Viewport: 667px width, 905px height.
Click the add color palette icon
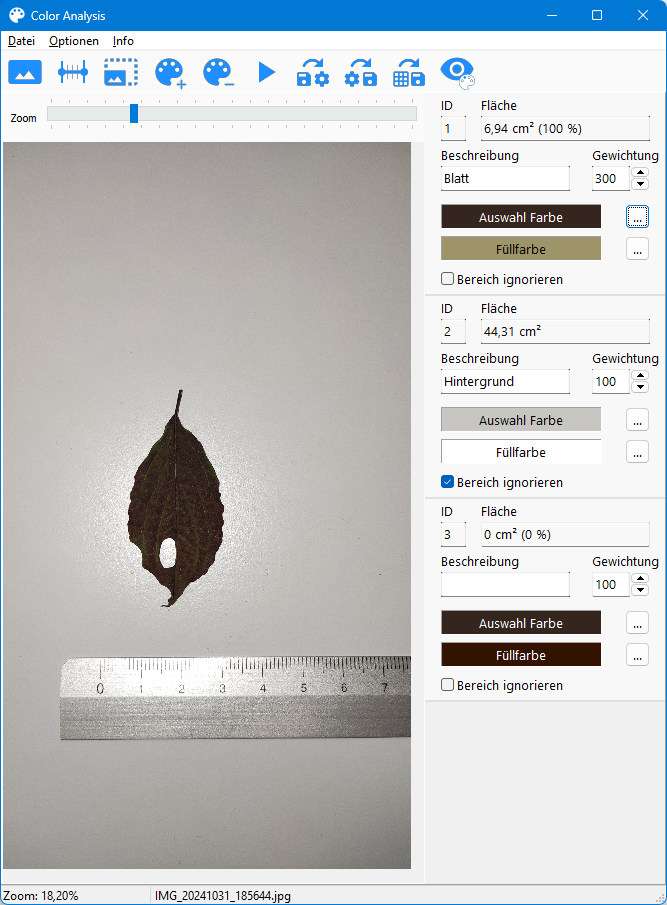(170, 72)
